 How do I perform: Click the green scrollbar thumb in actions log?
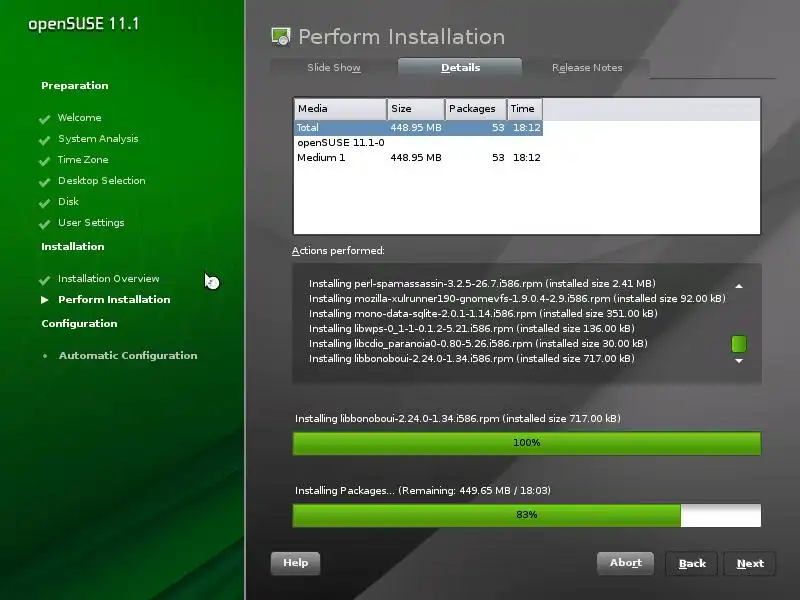[x=739, y=344]
